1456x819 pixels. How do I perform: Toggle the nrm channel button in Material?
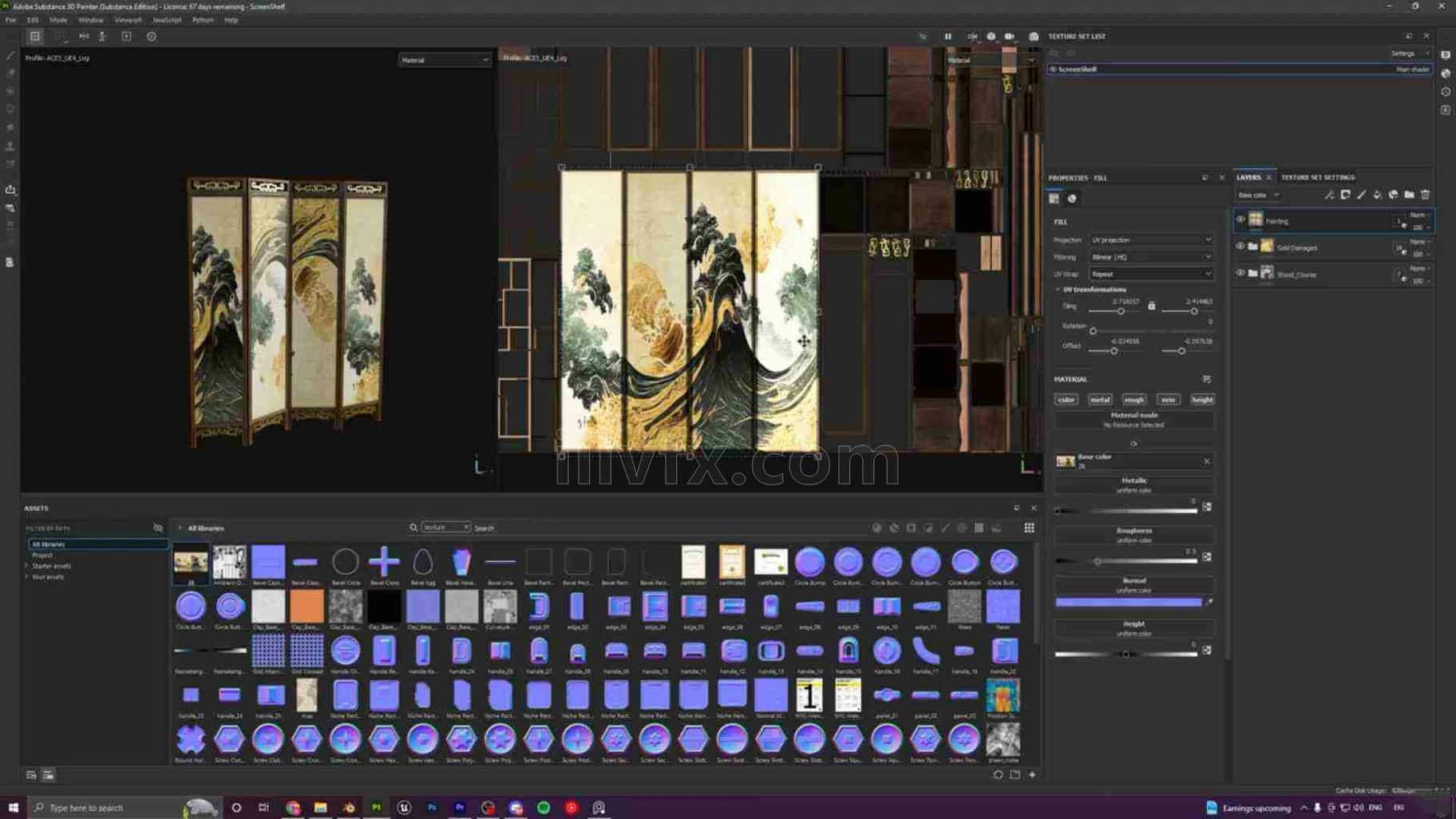coord(1168,400)
